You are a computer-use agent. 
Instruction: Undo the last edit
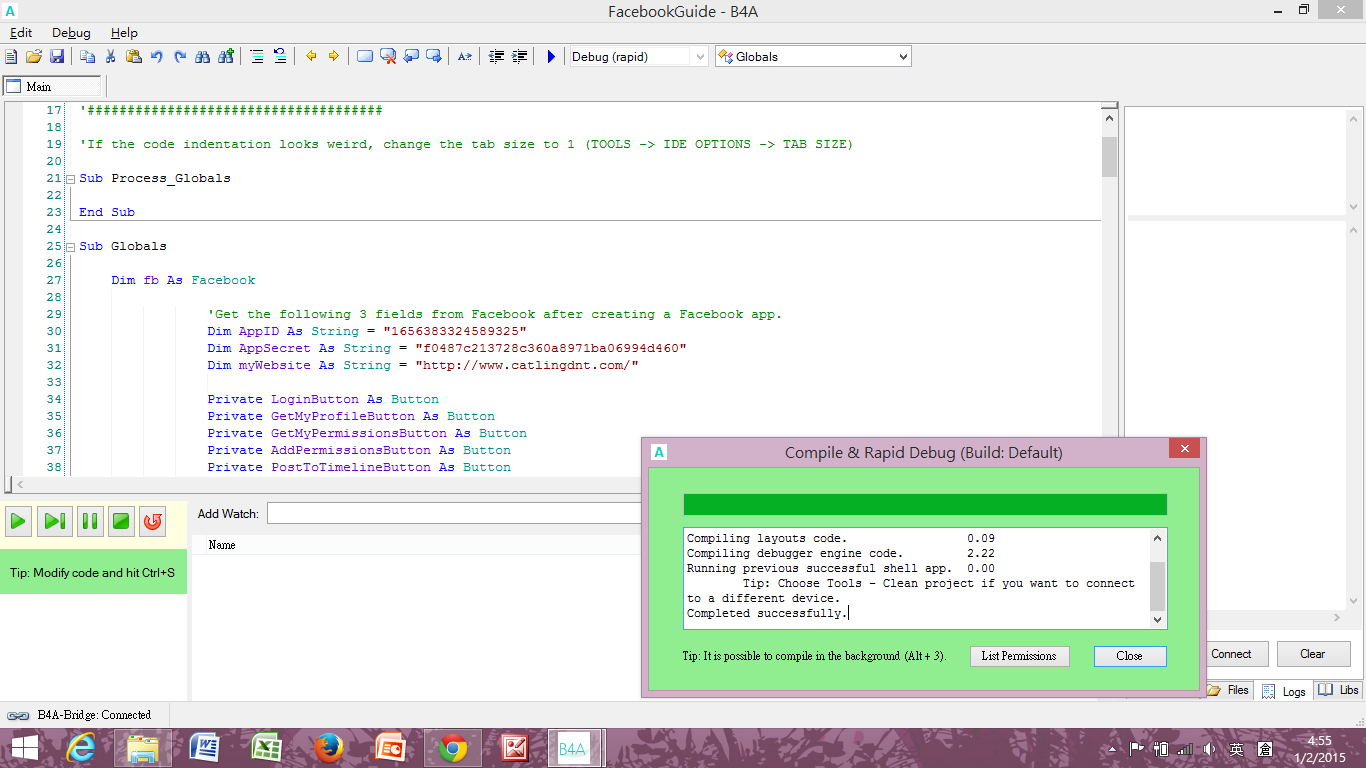[x=157, y=57]
